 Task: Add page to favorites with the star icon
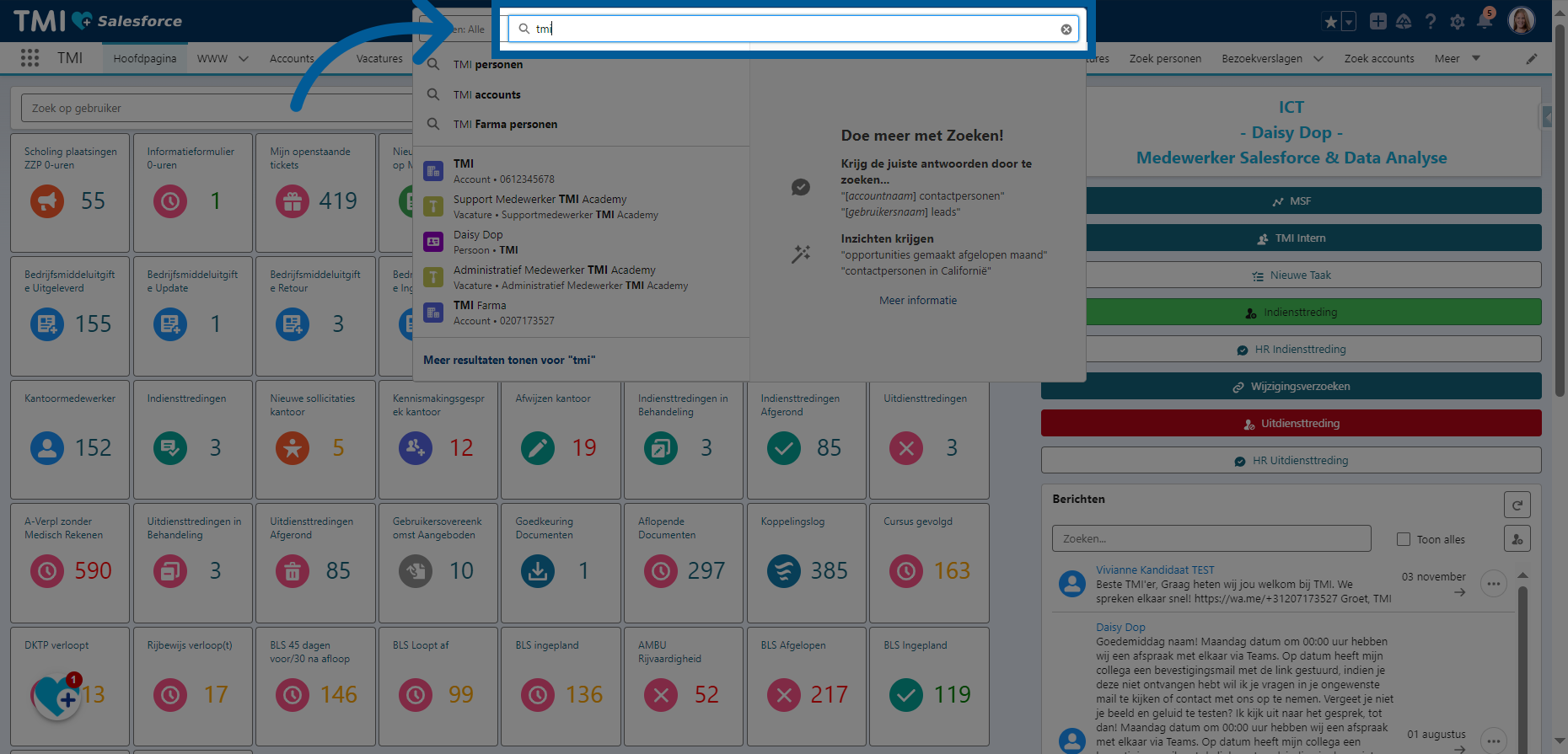pyautogui.click(x=1330, y=22)
